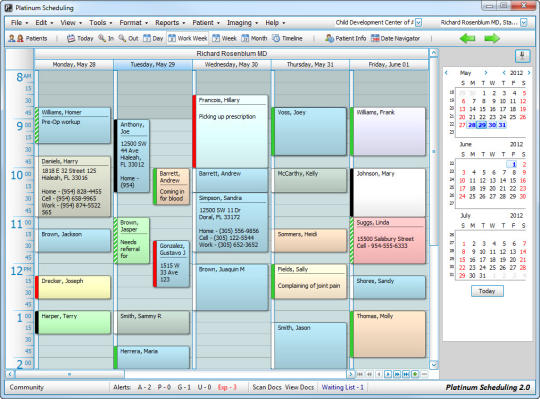The width and height of the screenshot is (540, 399).
Task: Open Waiting List - 1
Action: coord(342,387)
